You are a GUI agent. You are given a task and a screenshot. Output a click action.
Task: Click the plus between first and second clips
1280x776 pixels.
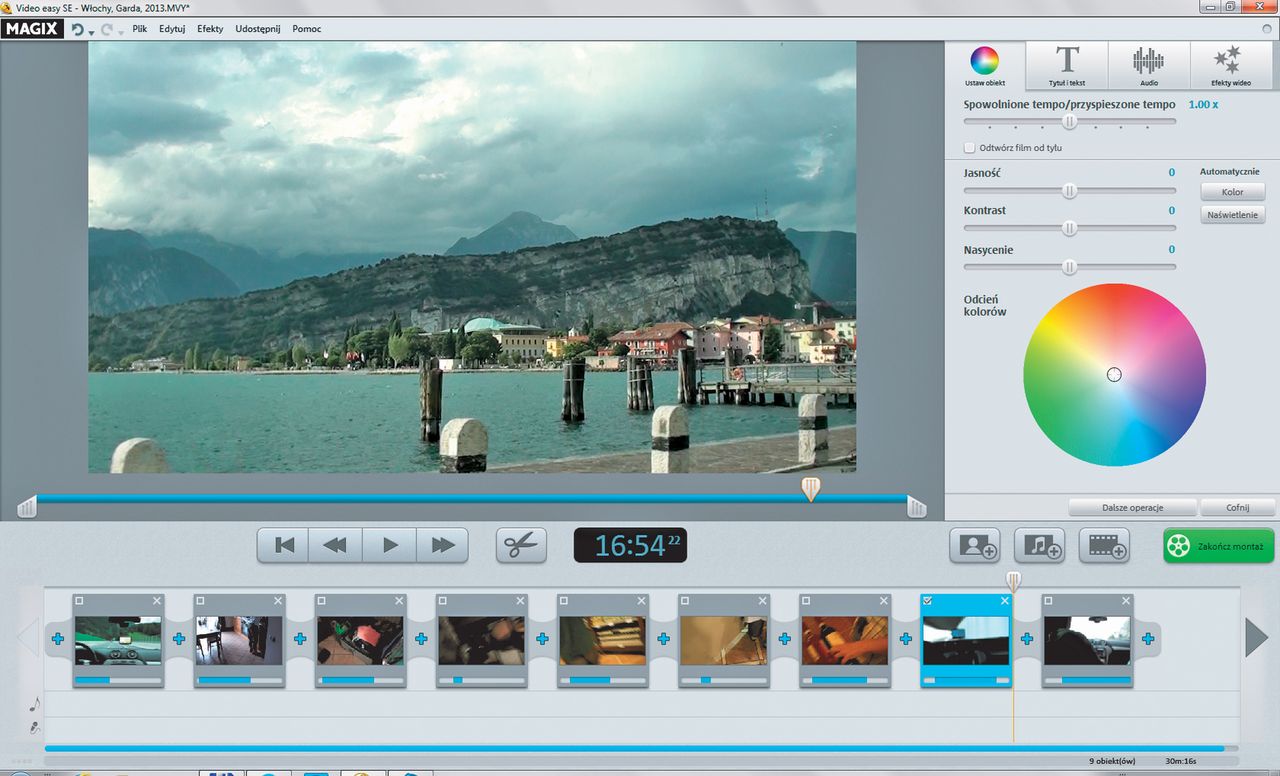pos(178,638)
